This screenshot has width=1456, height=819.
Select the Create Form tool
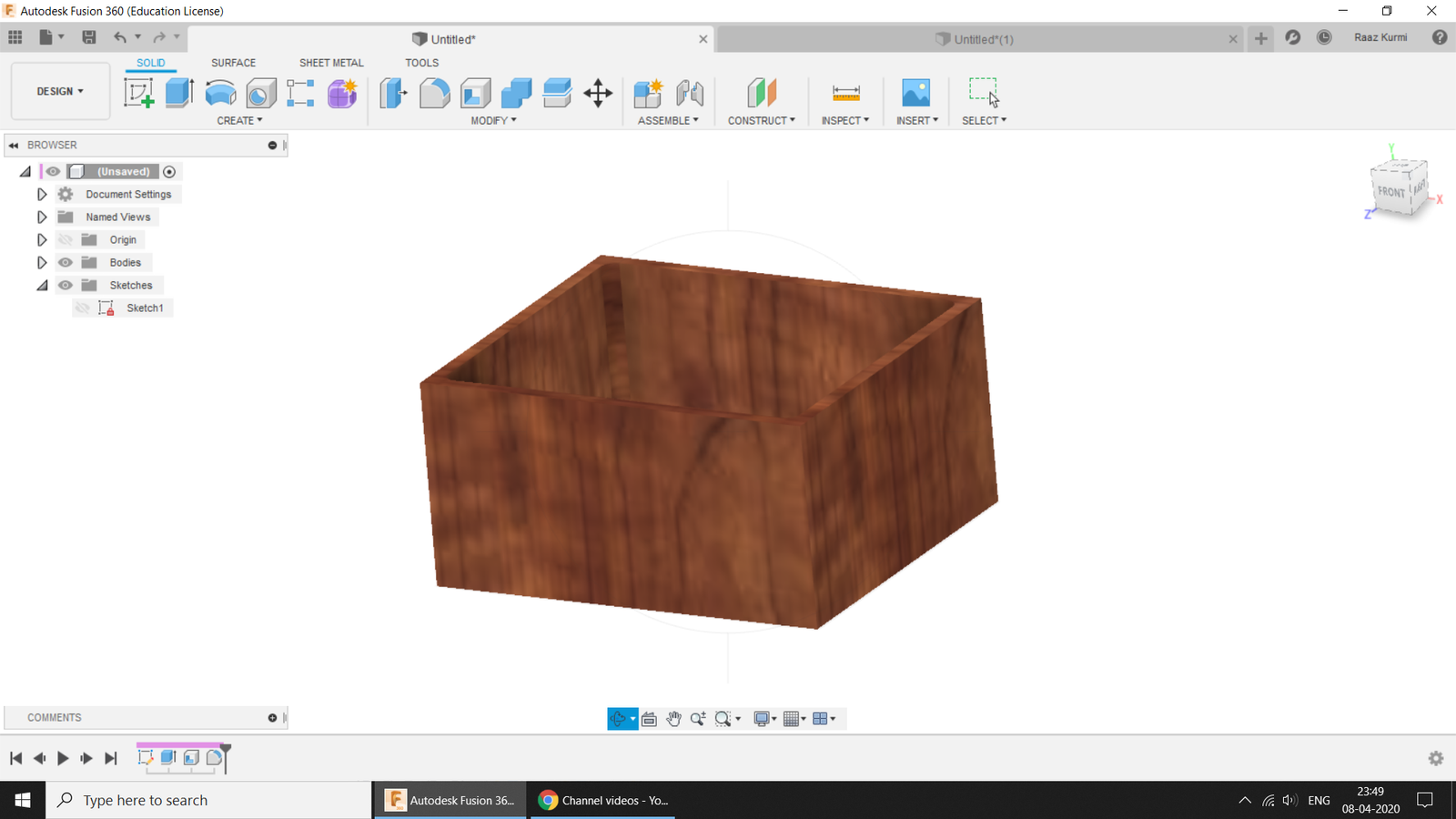click(x=342, y=93)
